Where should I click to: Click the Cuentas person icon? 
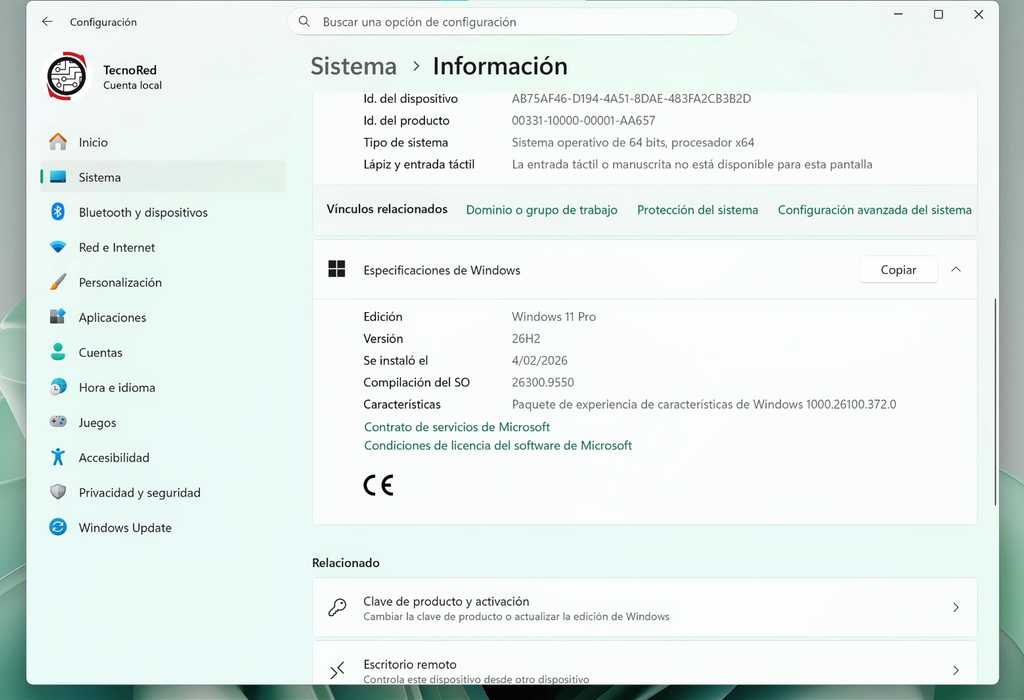[x=58, y=352]
